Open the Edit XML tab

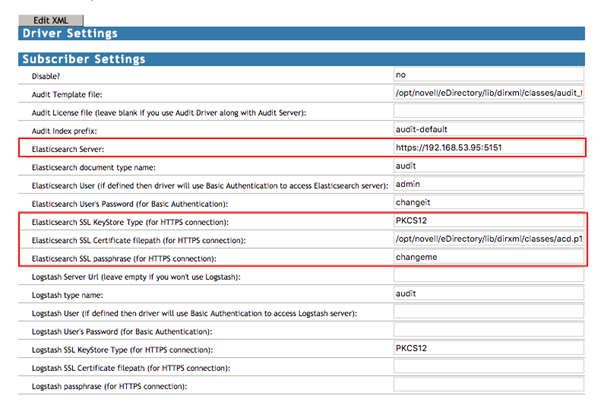[x=51, y=20]
